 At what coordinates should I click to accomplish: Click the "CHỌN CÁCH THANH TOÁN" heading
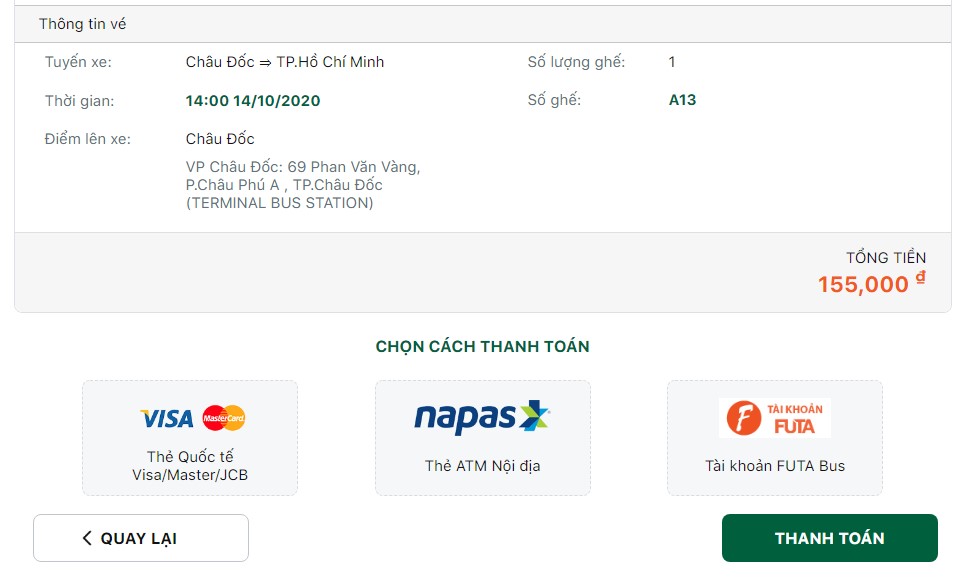[x=482, y=347]
